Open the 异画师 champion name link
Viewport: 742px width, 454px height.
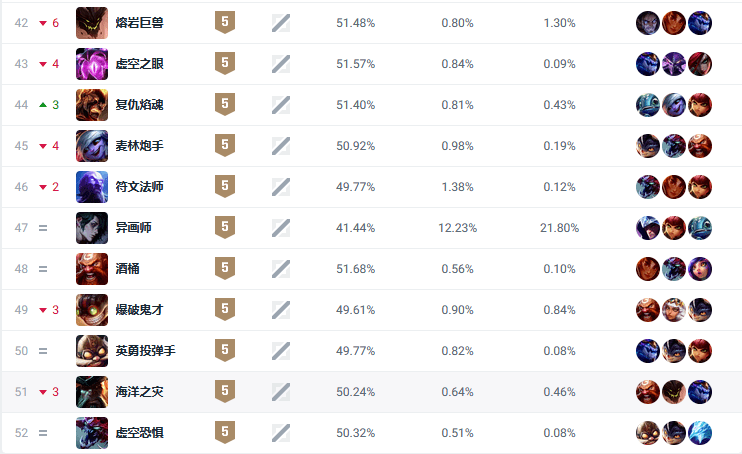133,228
